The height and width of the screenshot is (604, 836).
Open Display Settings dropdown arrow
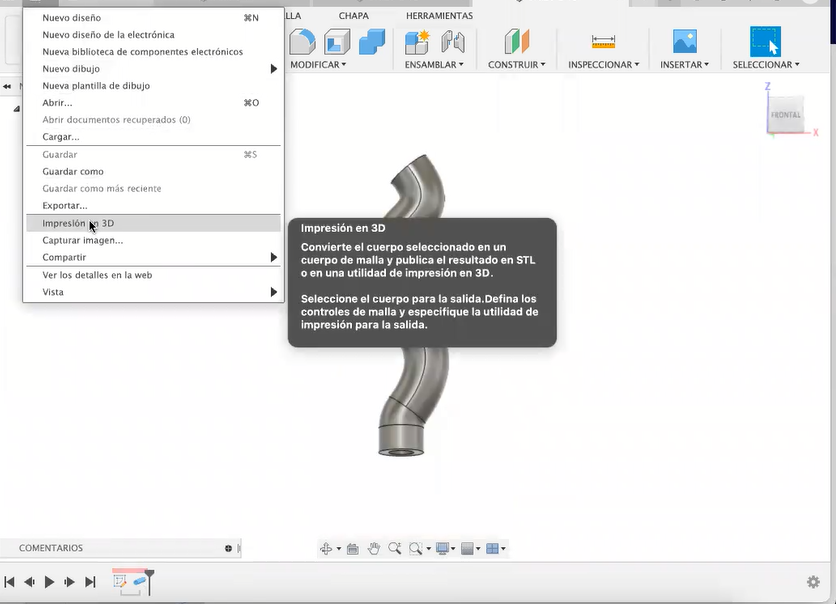point(453,549)
